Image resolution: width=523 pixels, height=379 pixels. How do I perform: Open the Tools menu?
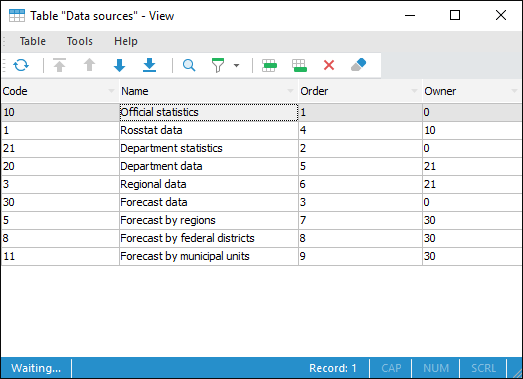pos(80,41)
